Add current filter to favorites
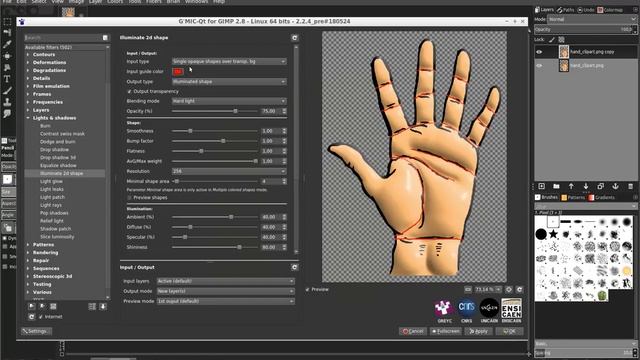This screenshot has height=360, width=640. (x=31, y=306)
